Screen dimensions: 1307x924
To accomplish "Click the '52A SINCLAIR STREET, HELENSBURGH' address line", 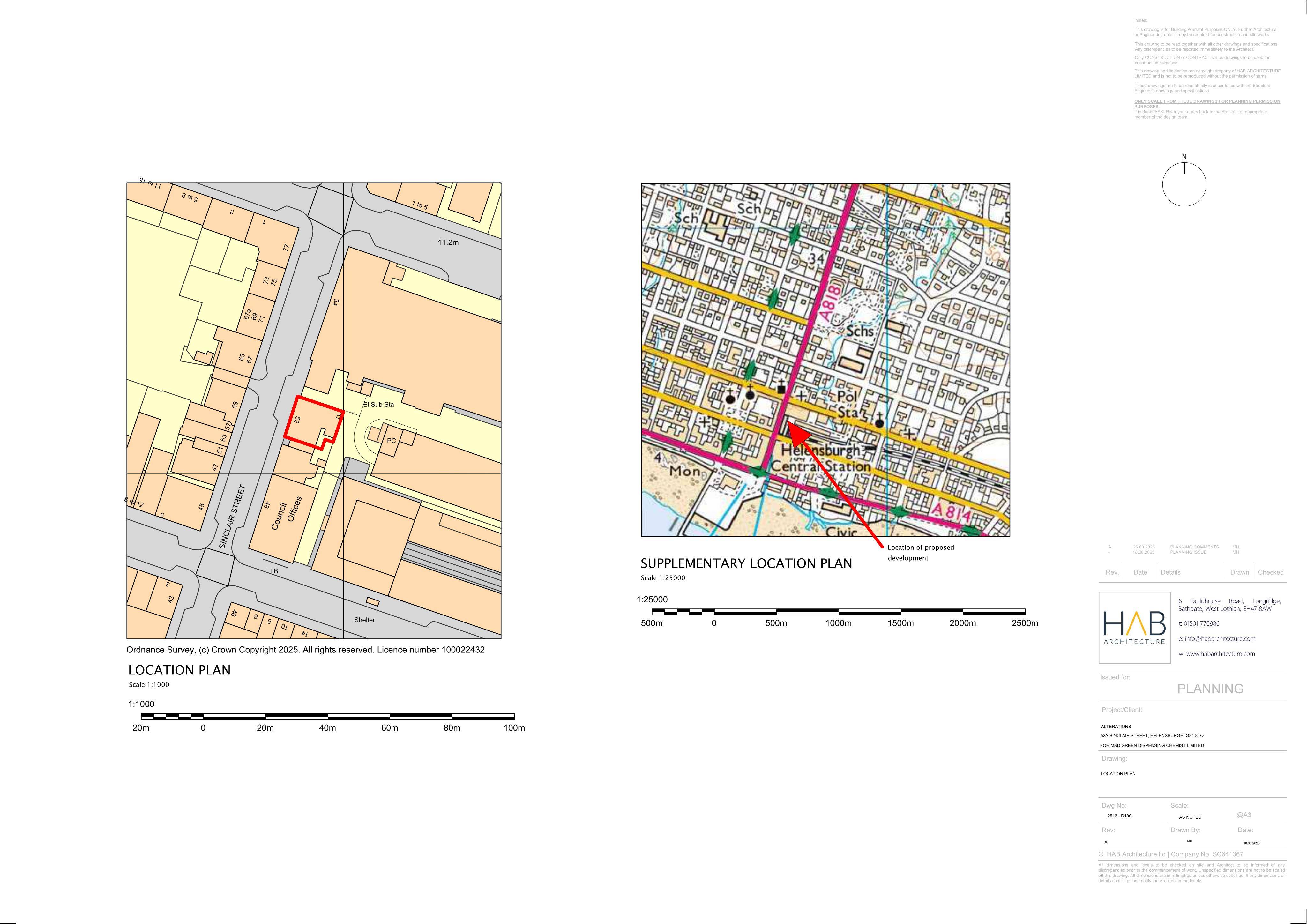I will coord(1152,735).
